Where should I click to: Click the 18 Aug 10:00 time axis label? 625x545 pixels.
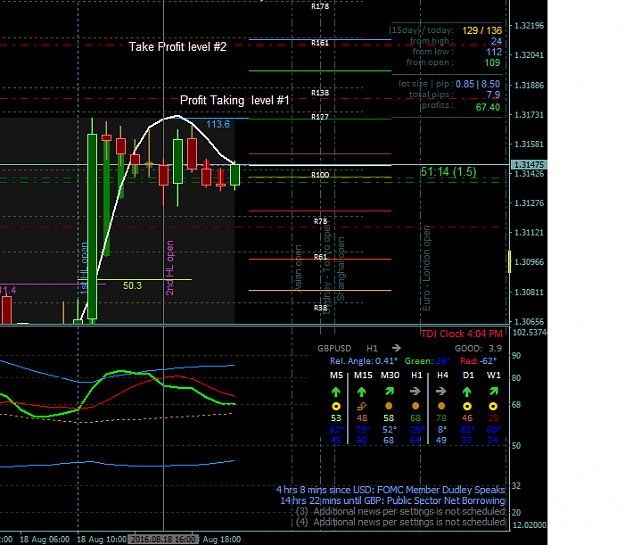[102, 539]
